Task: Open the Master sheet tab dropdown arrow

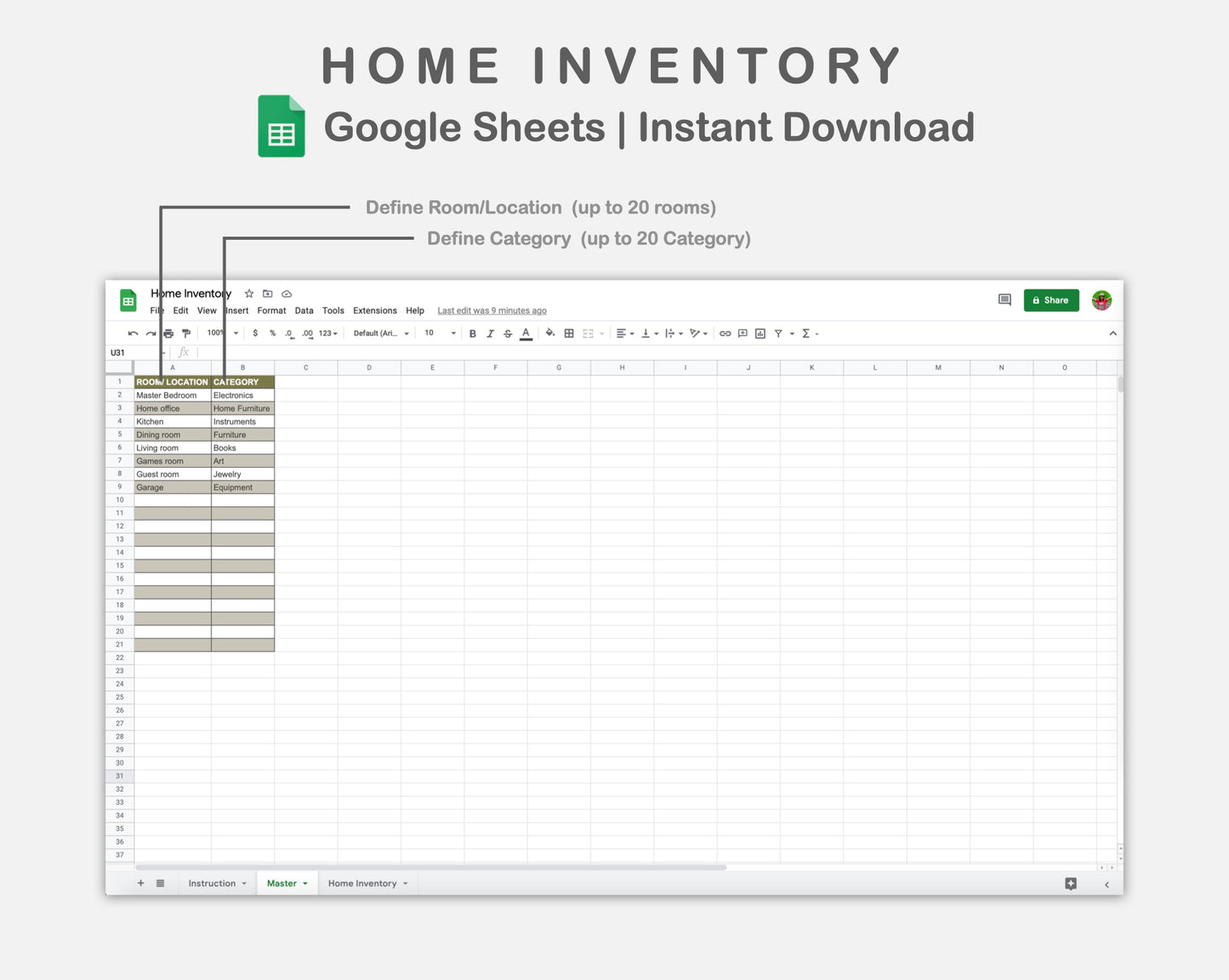Action: pyautogui.click(x=304, y=883)
